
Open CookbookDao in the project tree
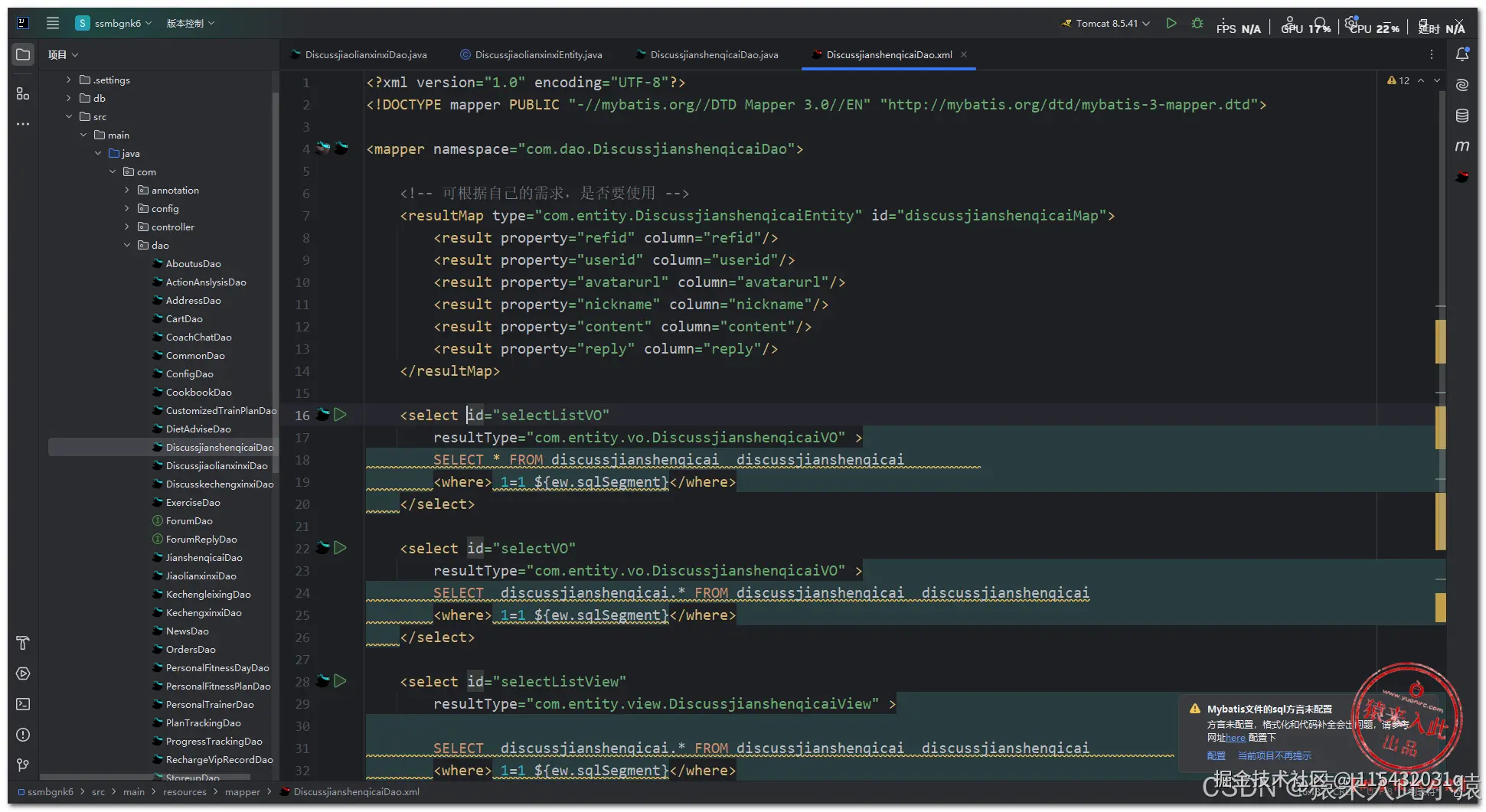point(198,392)
